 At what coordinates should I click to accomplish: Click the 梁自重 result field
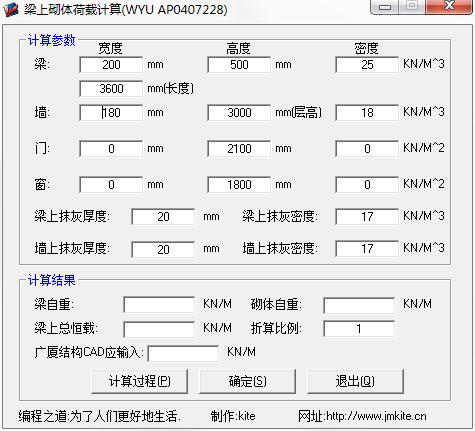click(x=159, y=305)
